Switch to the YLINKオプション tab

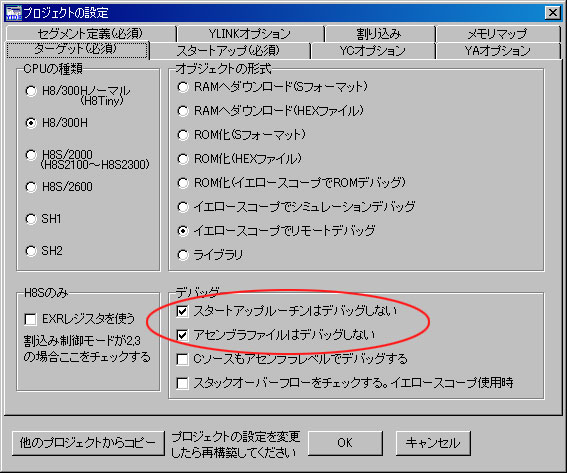250,34
